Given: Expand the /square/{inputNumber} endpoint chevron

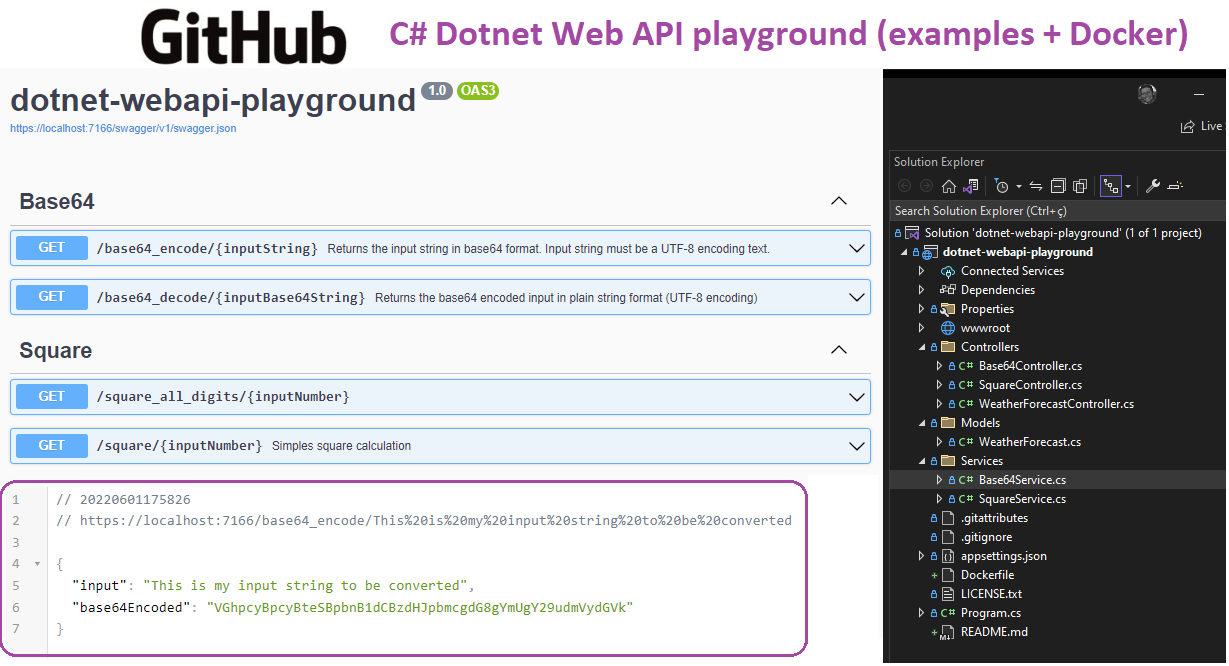Looking at the screenshot, I should (x=856, y=446).
